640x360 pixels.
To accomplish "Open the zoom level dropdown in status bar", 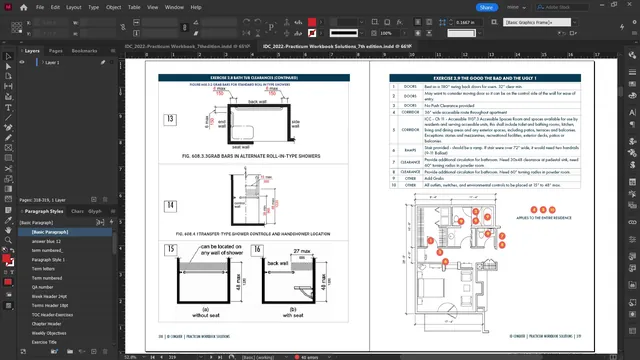I will point(144,357).
